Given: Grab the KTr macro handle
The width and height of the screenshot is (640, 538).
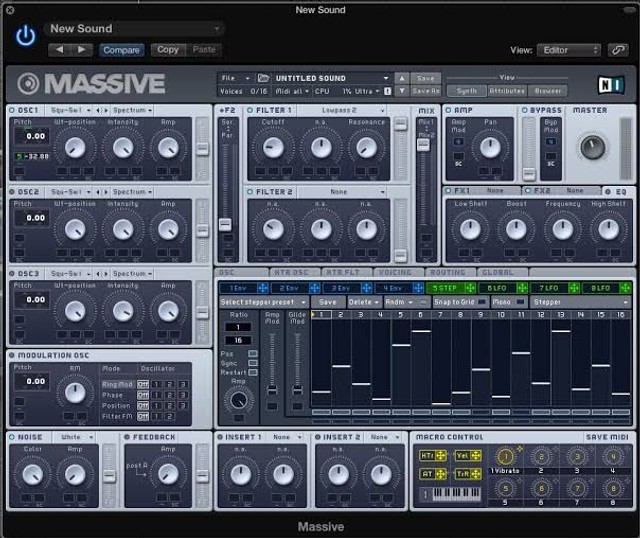Looking at the screenshot, I should 441,456.
